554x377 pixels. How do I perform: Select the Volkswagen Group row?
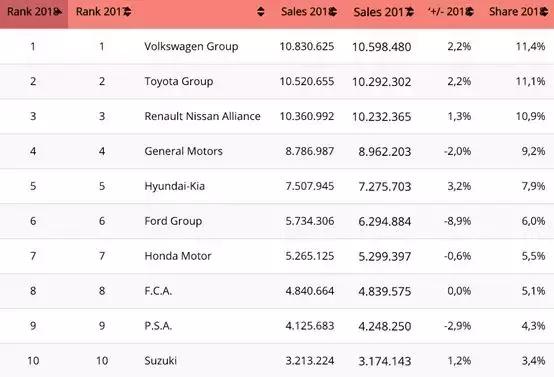(277, 46)
